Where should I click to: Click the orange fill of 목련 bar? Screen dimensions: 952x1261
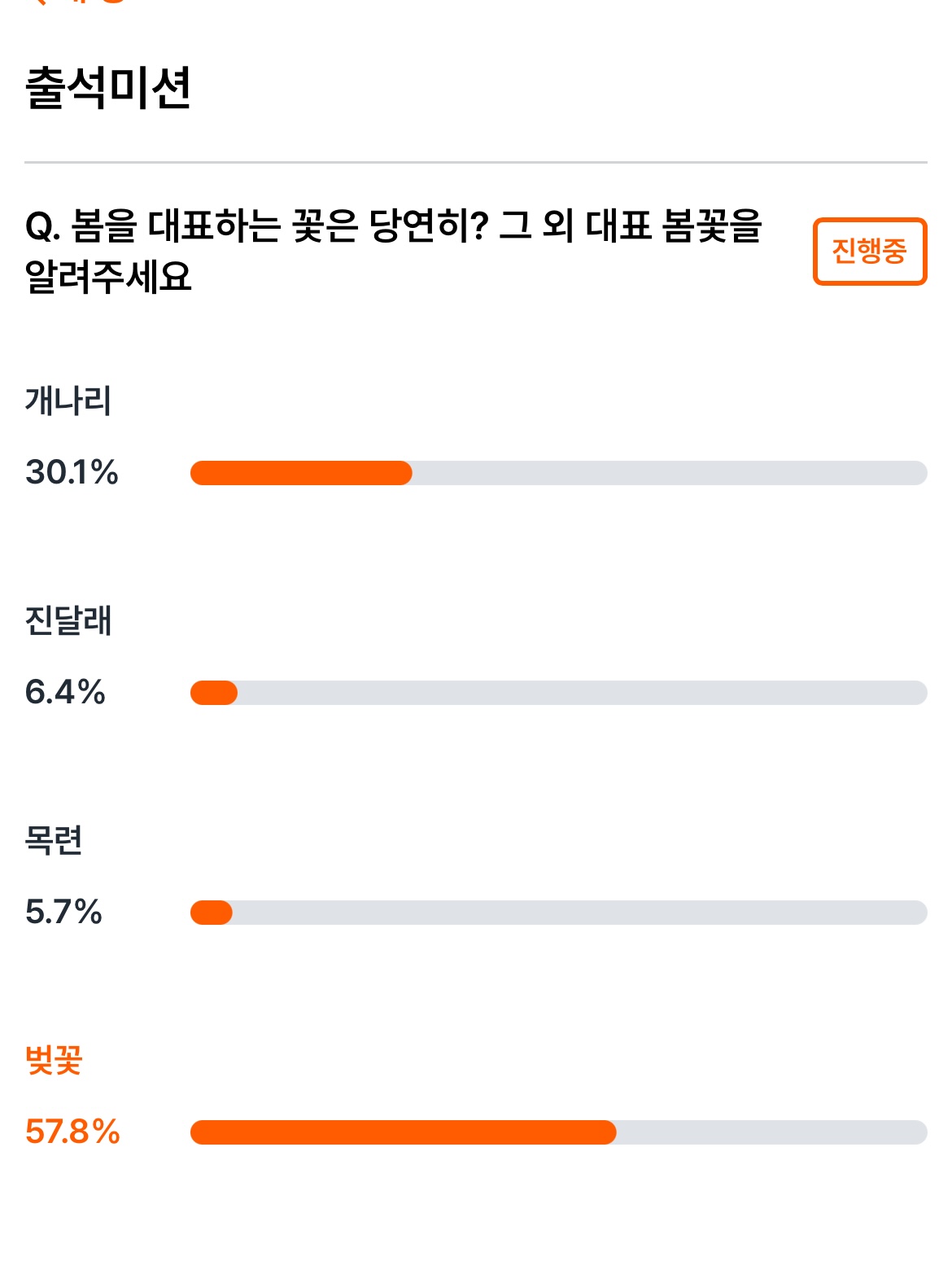coord(212,913)
